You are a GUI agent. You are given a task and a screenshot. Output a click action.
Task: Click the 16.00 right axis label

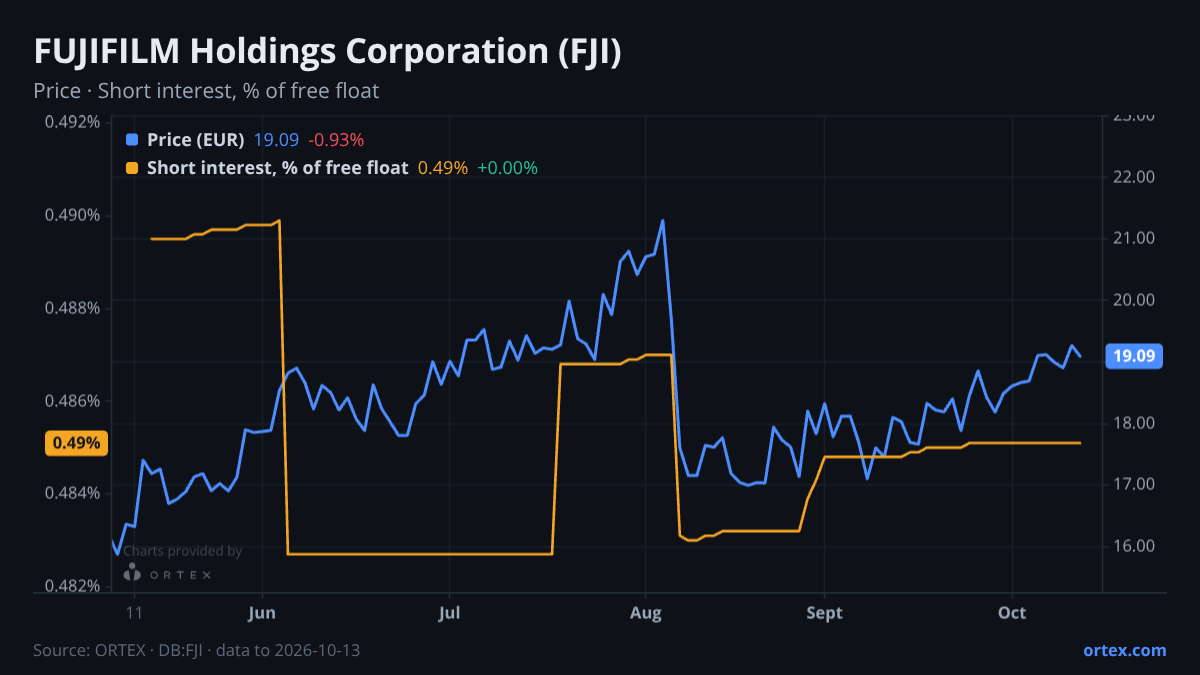(x=1133, y=546)
